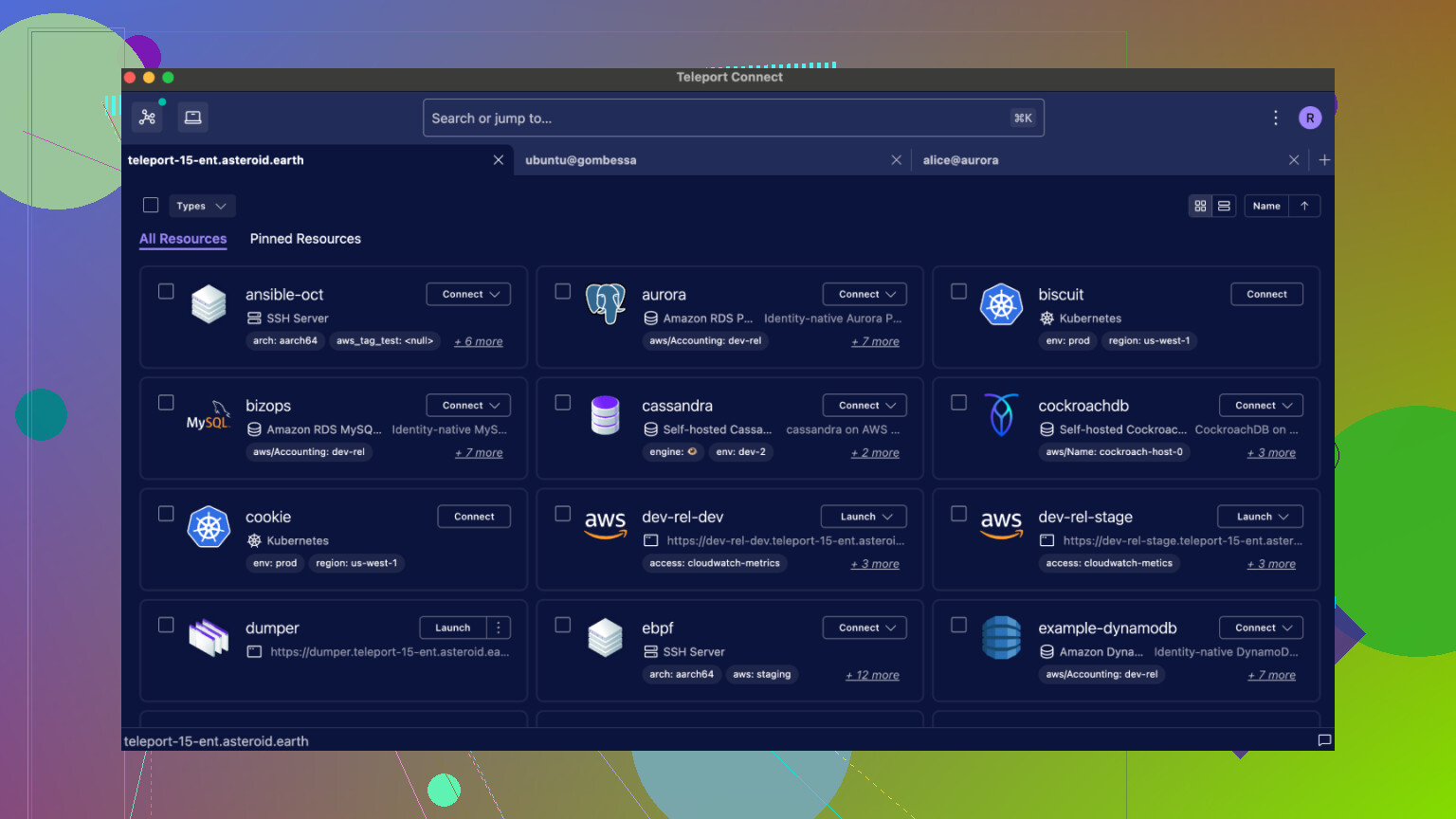Connect to cookie Kubernetes cluster

coord(474,517)
